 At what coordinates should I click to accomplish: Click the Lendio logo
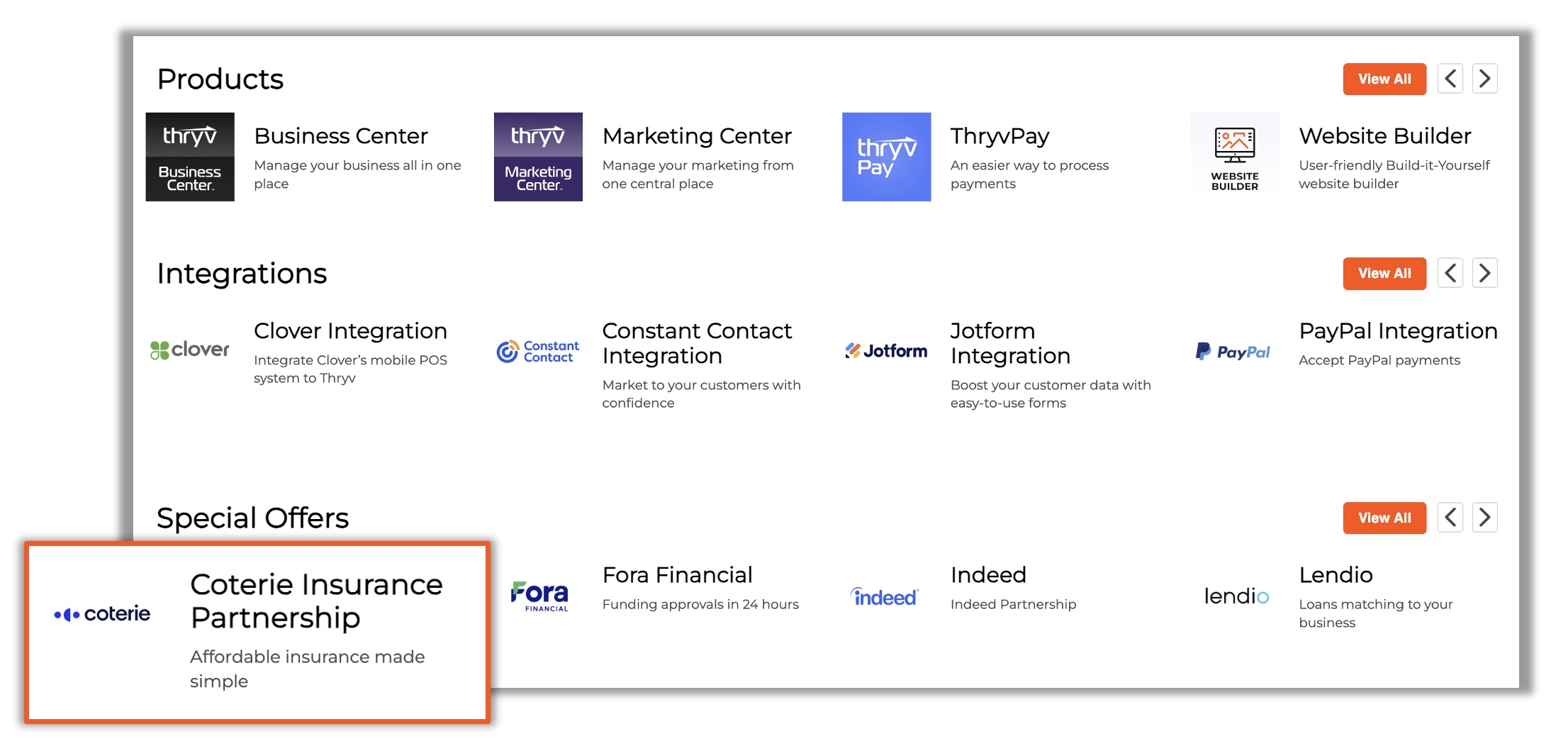(1236, 596)
